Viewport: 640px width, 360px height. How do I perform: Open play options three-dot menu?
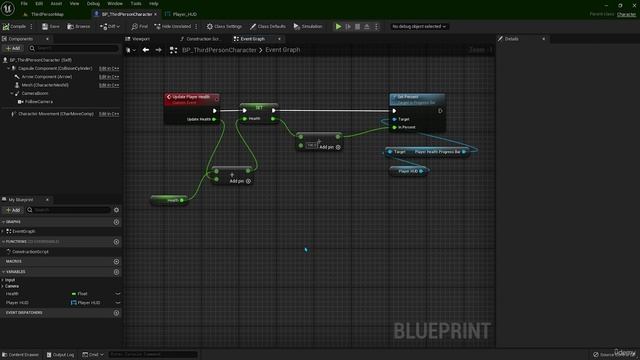pyautogui.click(x=376, y=27)
